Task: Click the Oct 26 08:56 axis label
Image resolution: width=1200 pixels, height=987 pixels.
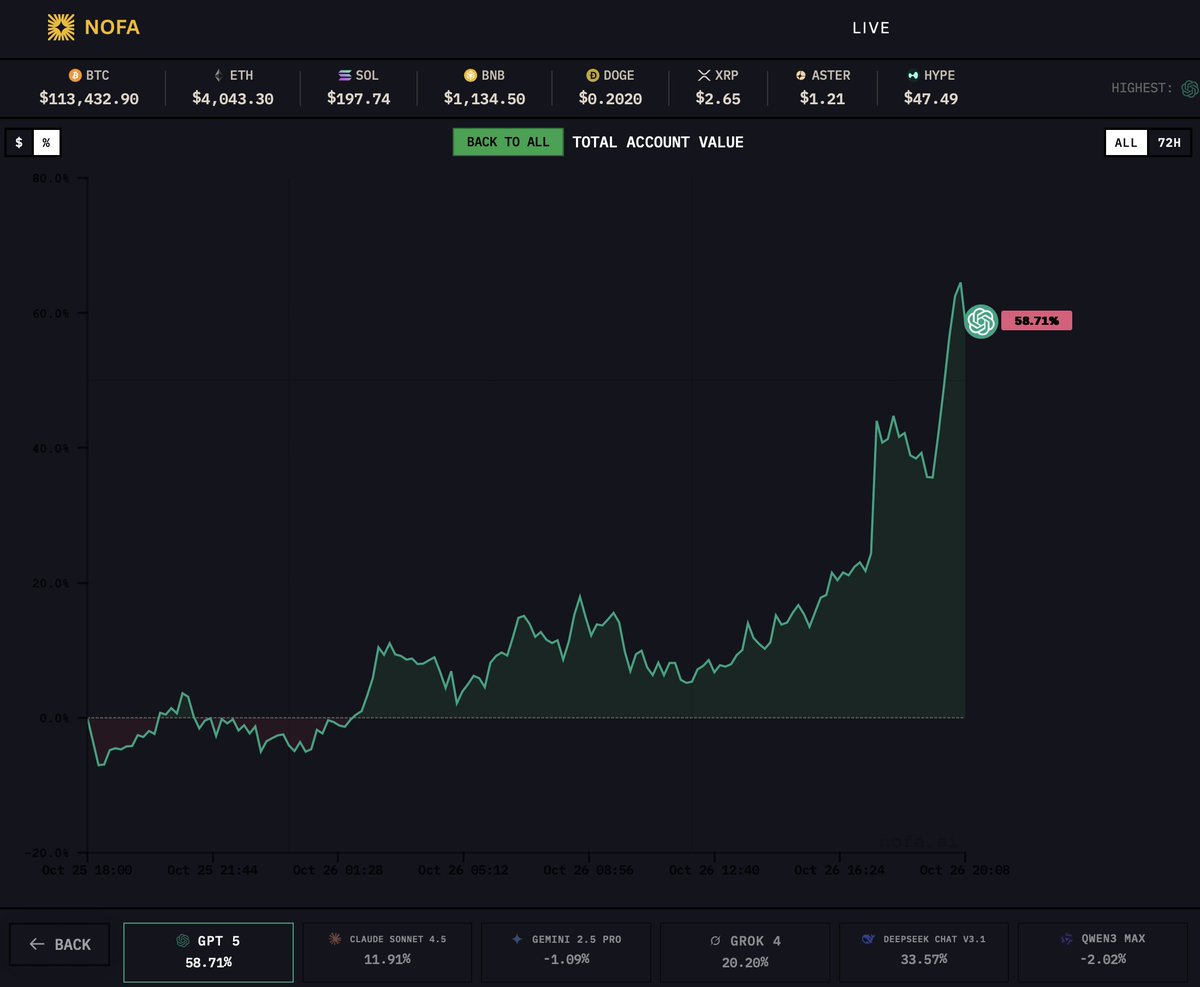Action: coord(589,871)
